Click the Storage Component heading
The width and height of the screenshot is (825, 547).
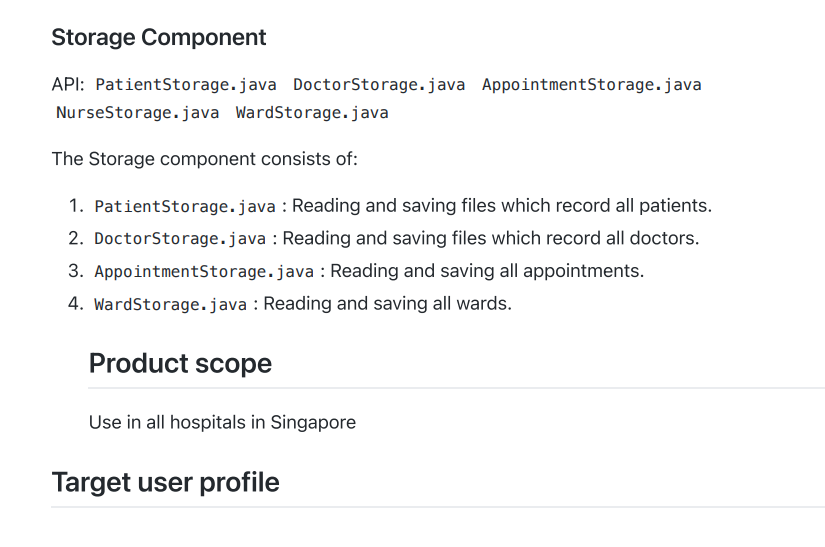coord(159,38)
